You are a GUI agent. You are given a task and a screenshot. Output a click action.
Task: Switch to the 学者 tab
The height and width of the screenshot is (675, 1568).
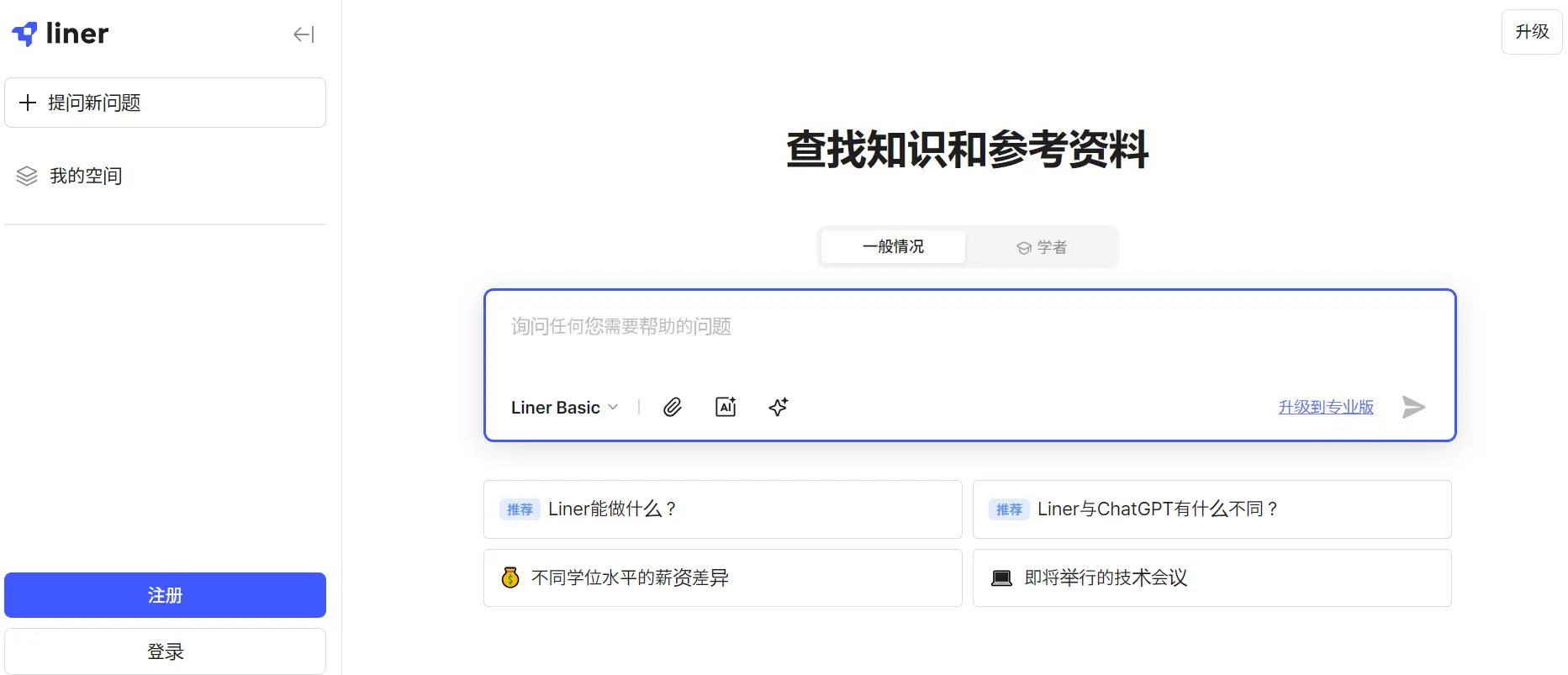[1042, 247]
